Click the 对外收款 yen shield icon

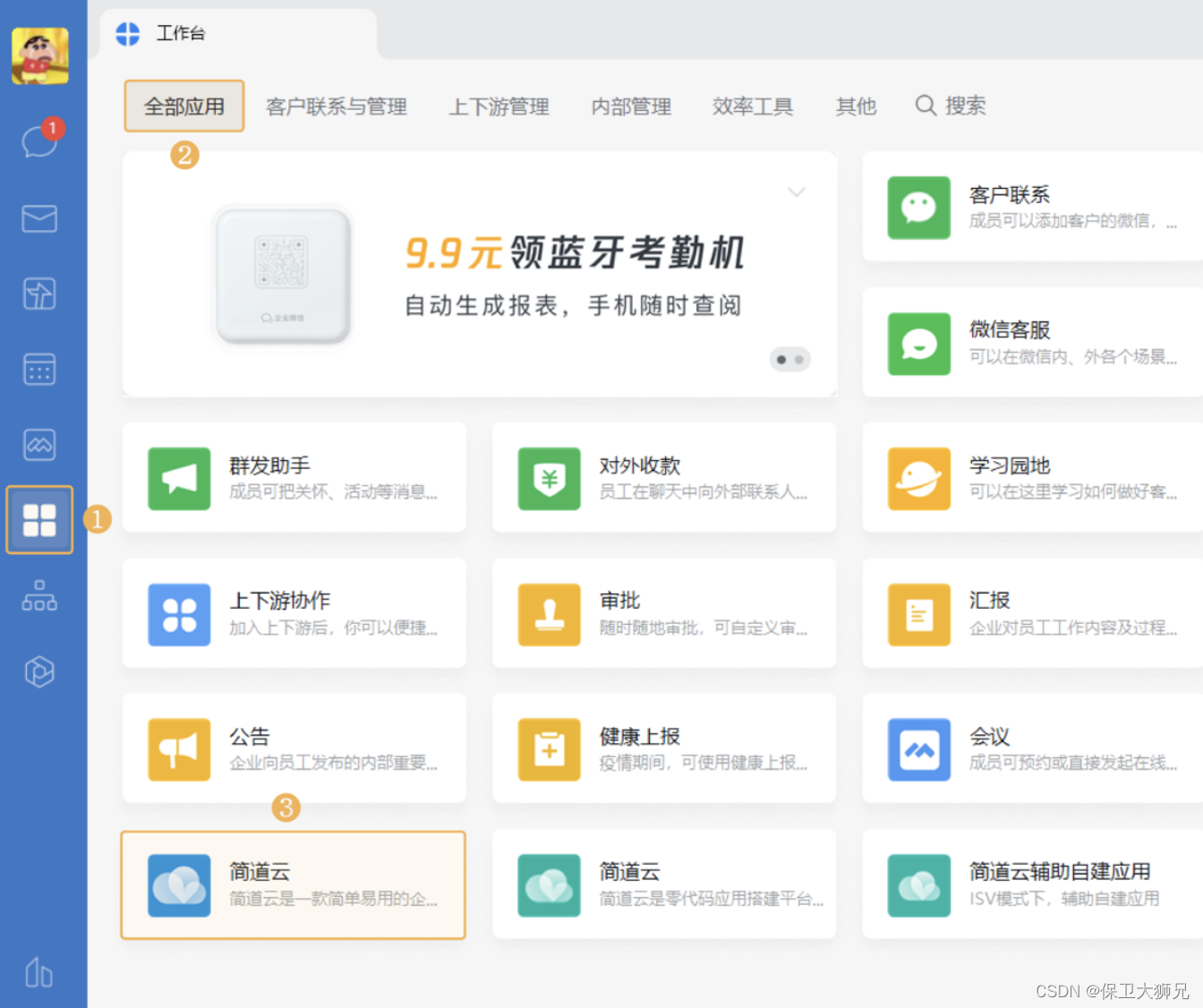(x=550, y=479)
